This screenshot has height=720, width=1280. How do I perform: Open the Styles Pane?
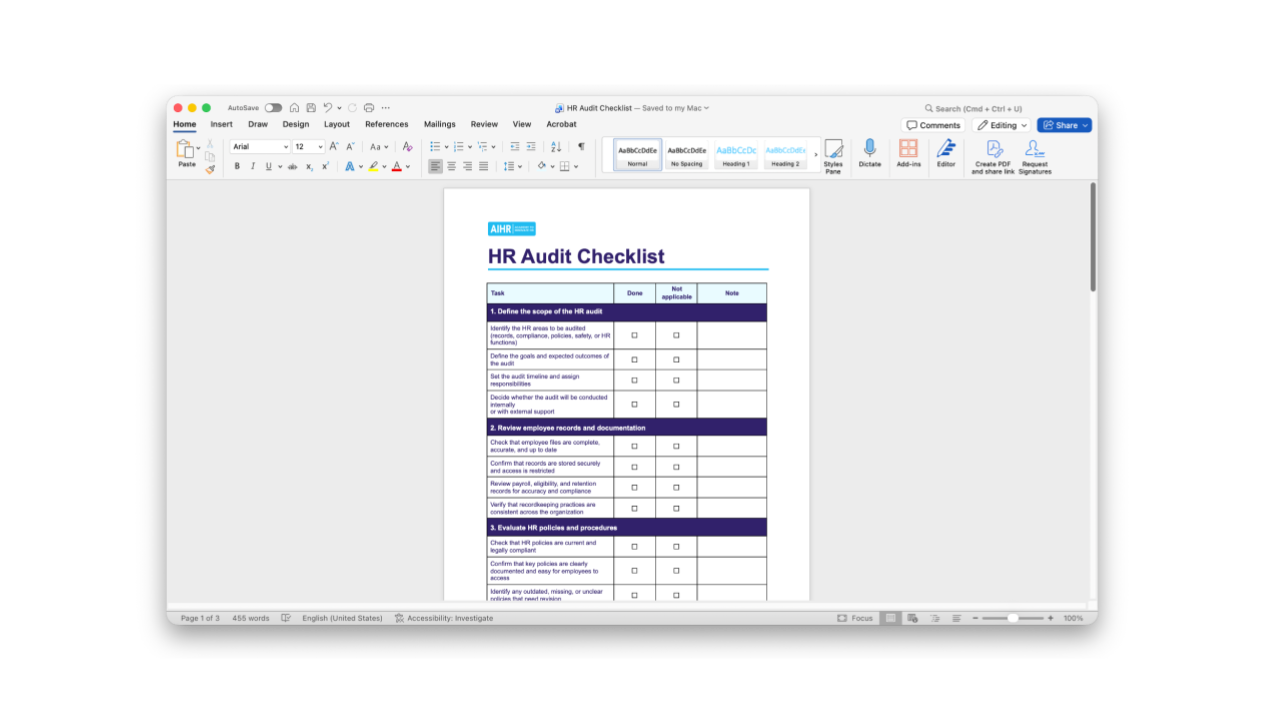click(833, 151)
